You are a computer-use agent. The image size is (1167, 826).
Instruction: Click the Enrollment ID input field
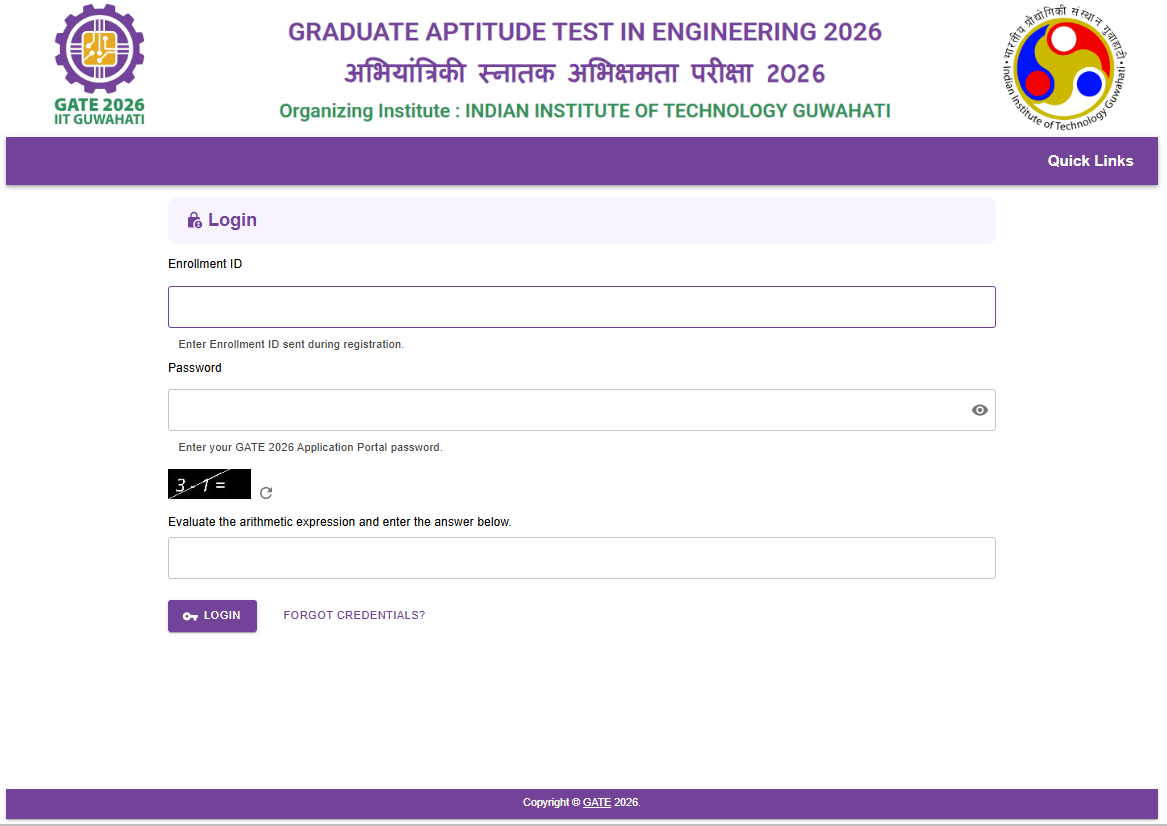[581, 306]
